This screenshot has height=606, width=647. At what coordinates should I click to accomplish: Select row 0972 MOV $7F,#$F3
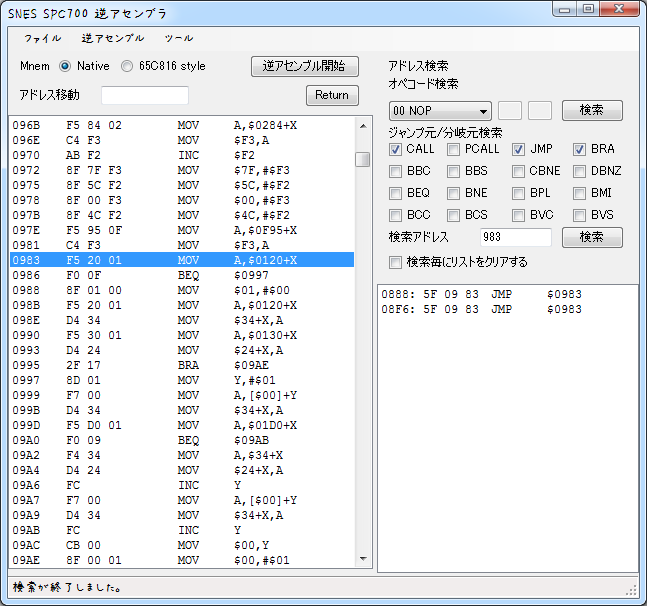[x=182, y=170]
